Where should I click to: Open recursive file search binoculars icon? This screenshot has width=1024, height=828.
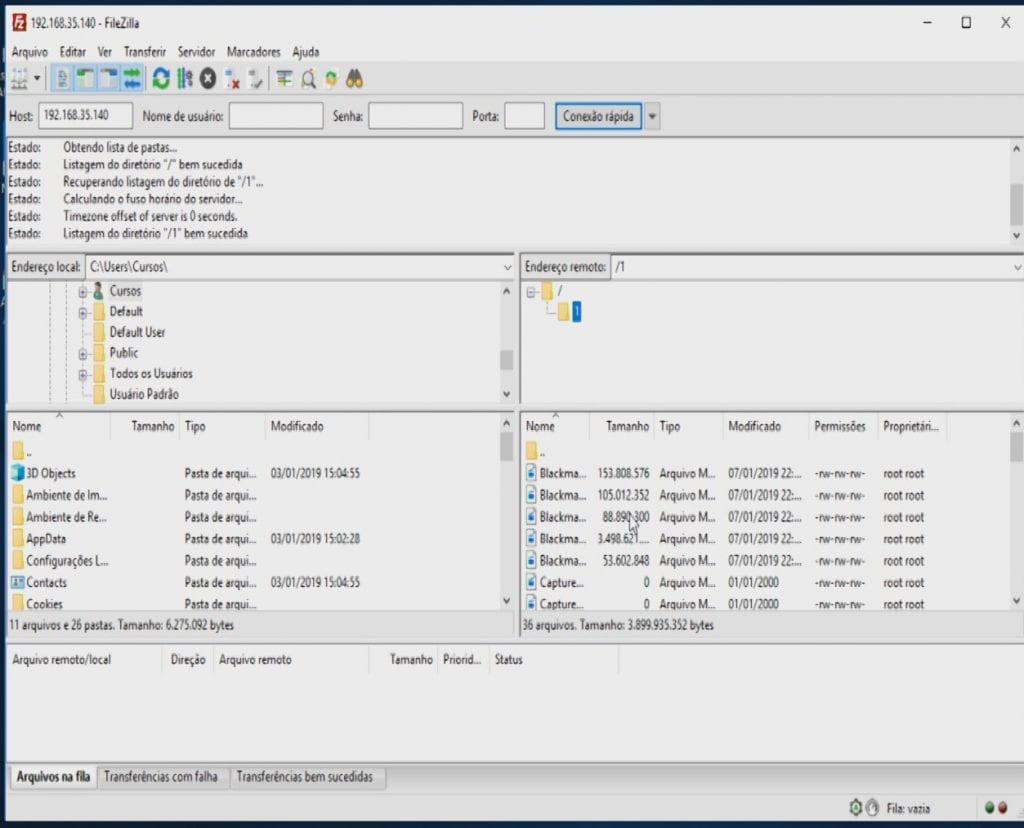click(x=355, y=79)
